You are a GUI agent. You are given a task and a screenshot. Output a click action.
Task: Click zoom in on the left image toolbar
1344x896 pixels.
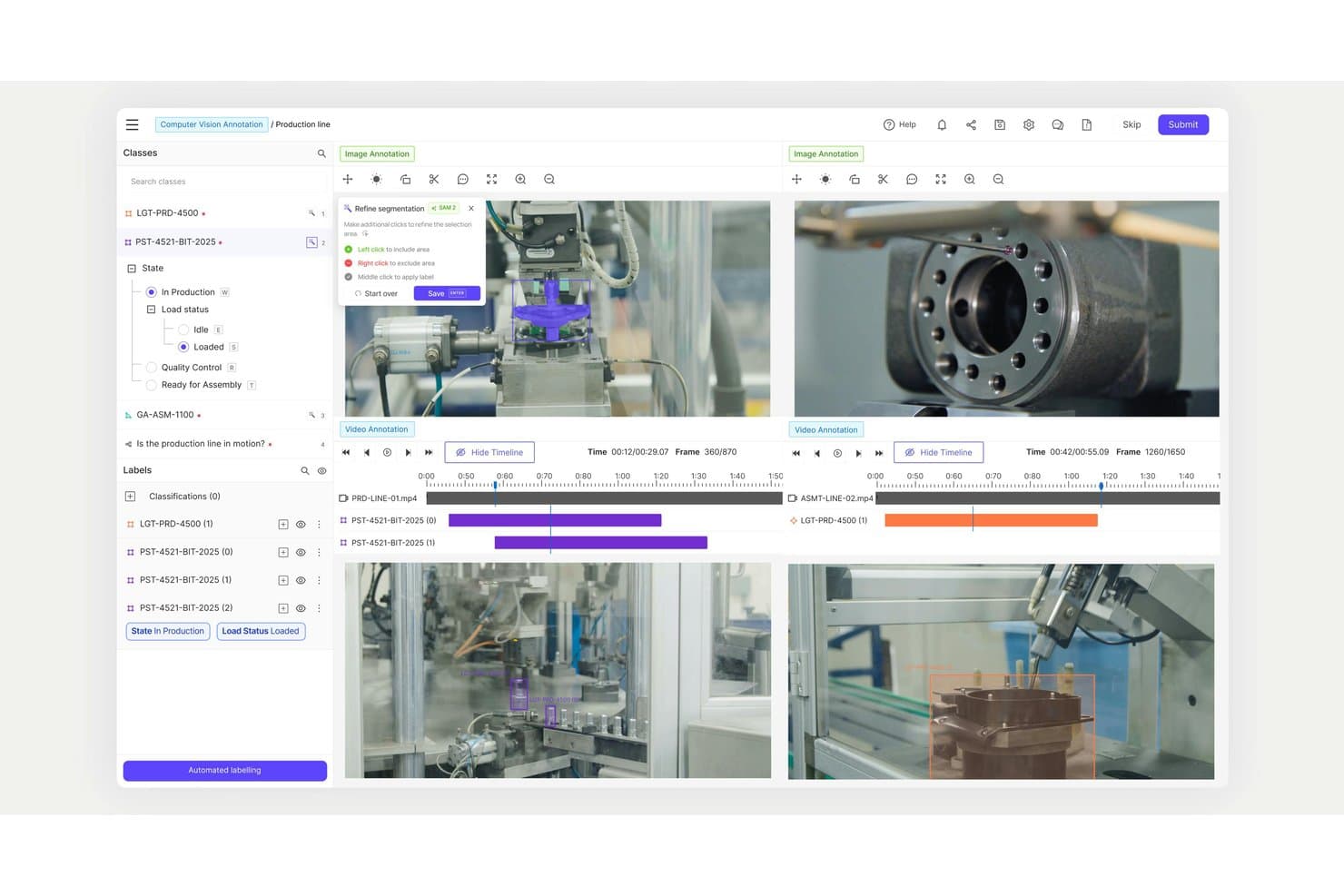click(x=520, y=180)
